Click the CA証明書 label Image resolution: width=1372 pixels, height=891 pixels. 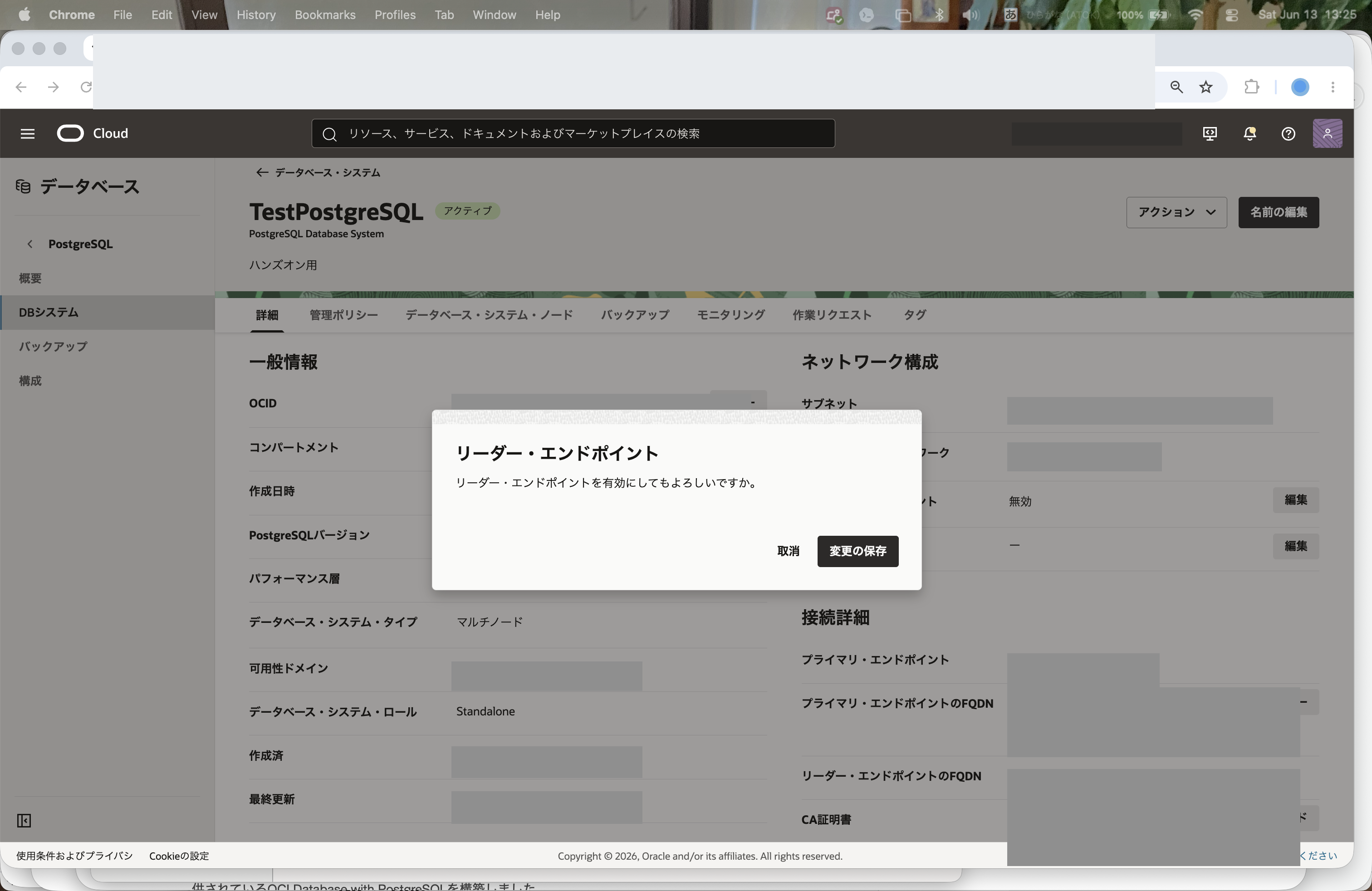pos(825,819)
